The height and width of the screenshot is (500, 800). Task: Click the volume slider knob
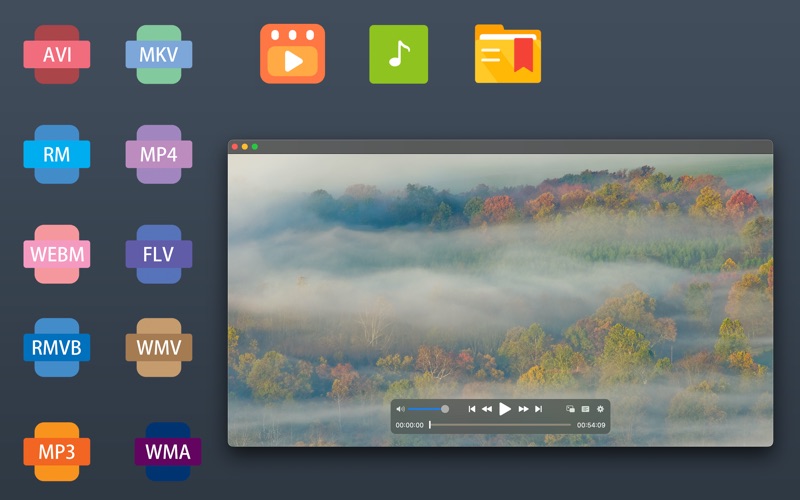(x=445, y=409)
